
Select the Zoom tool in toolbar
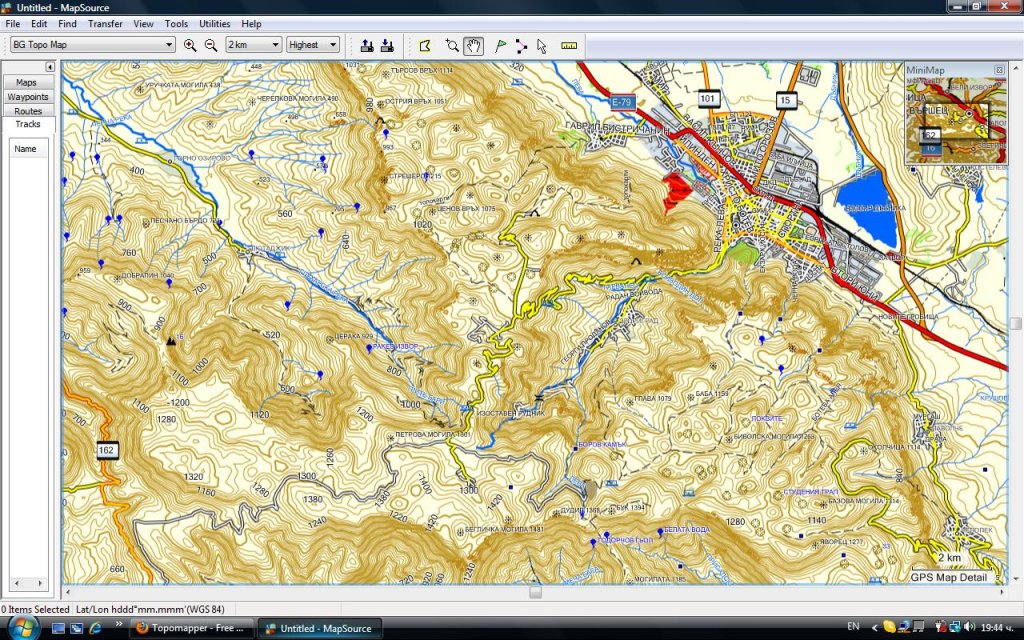452,45
